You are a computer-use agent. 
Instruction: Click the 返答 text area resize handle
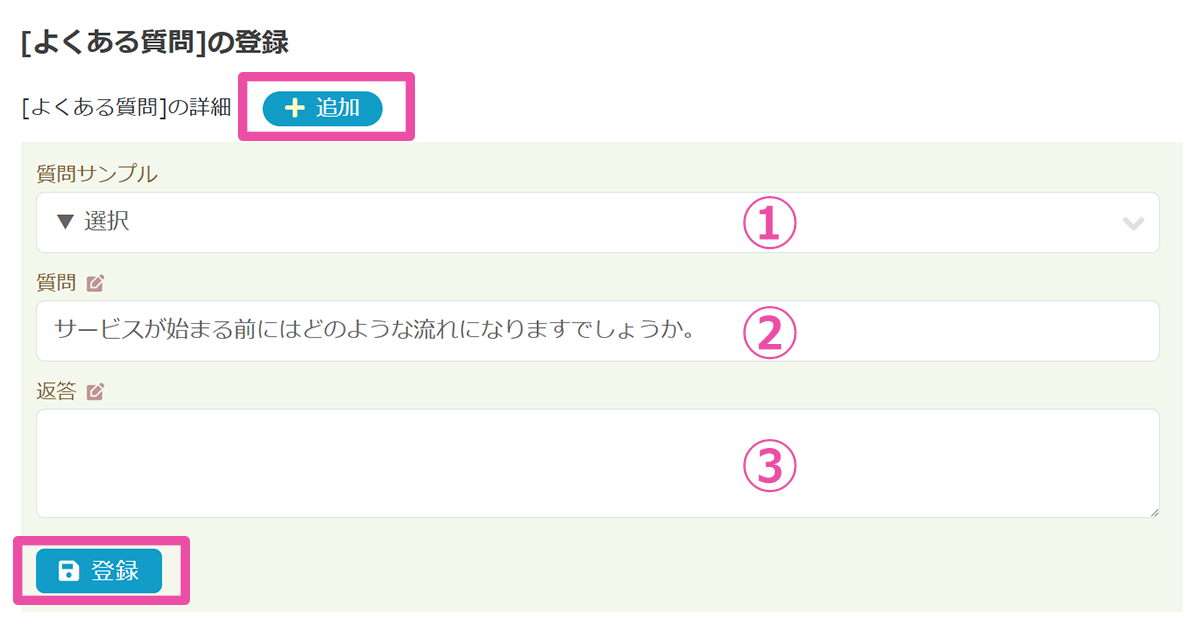[x=1154, y=512]
